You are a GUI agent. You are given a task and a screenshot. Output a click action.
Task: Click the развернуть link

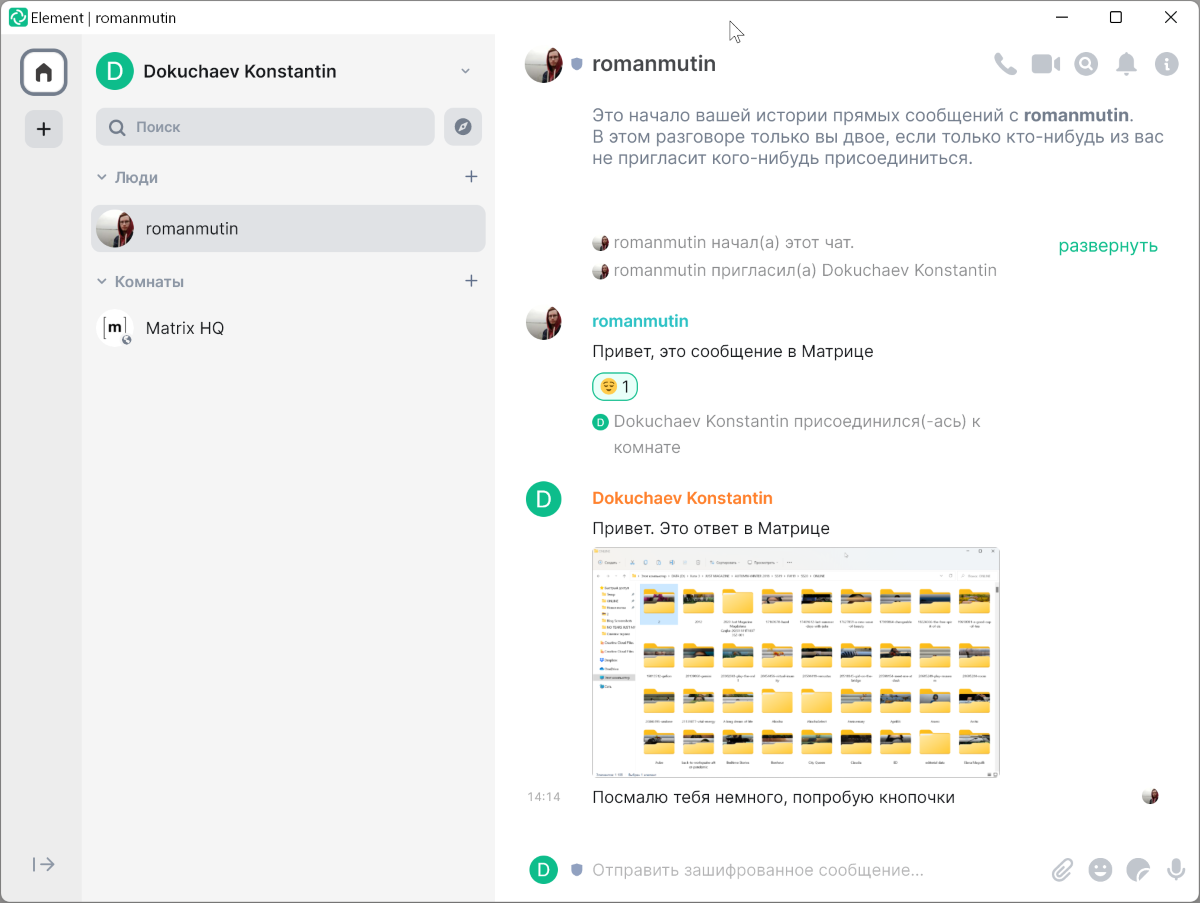click(x=1108, y=245)
